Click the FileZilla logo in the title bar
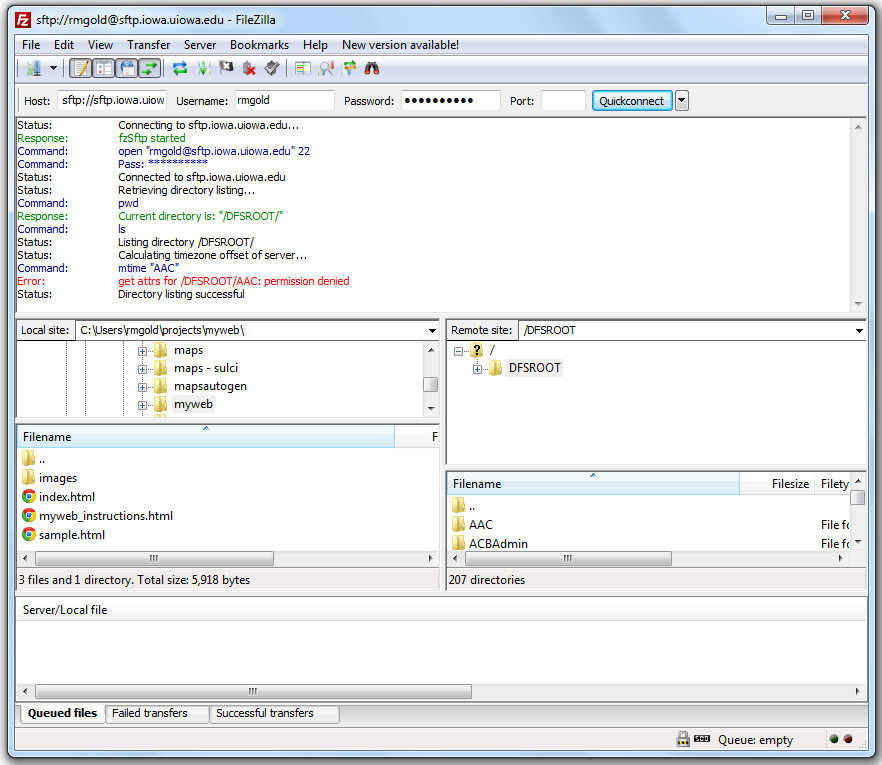This screenshot has height=765, width=882. point(23,20)
